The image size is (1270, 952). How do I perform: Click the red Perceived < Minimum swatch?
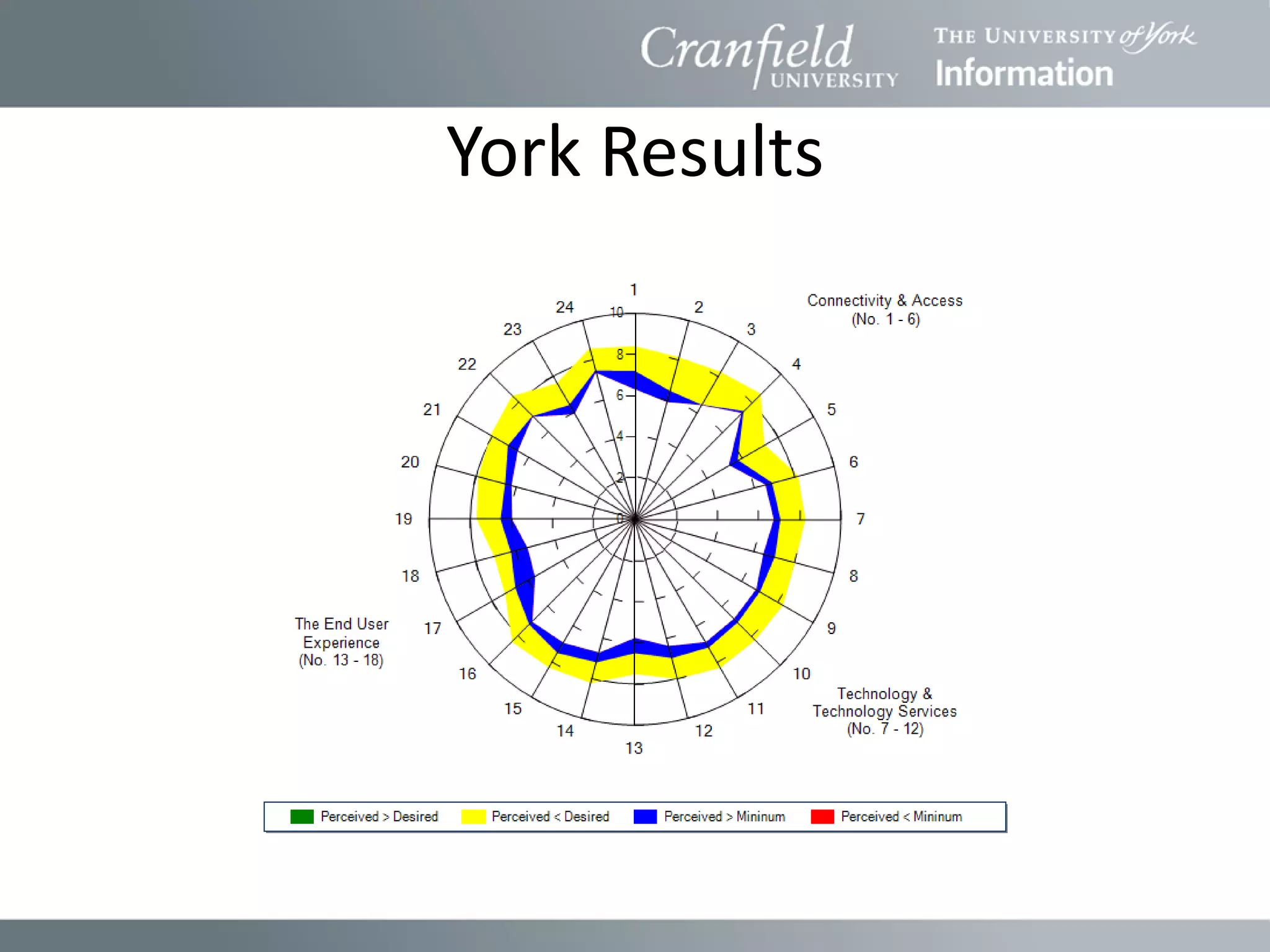tap(822, 816)
